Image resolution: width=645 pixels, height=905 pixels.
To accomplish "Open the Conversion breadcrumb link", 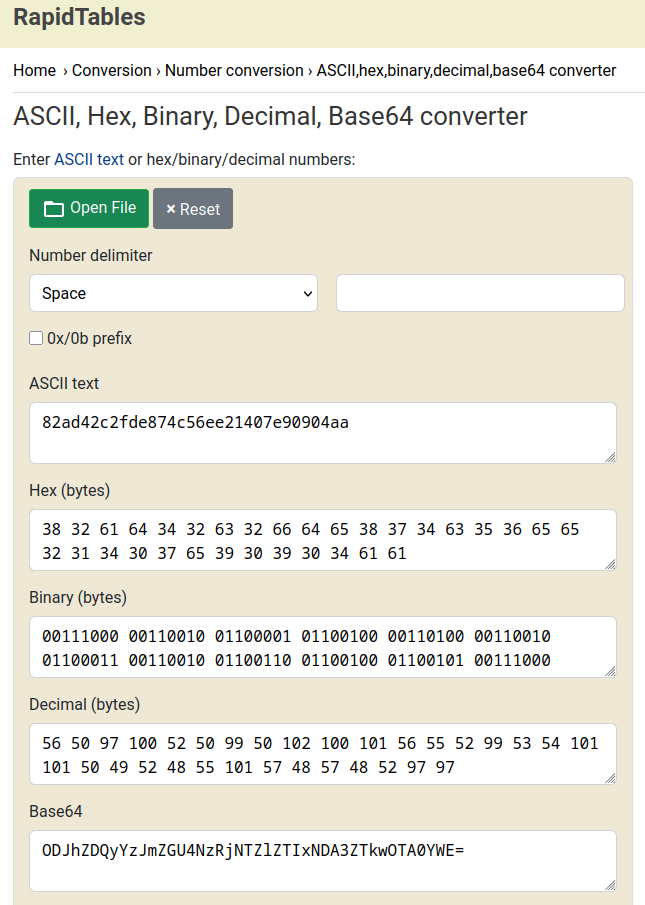I will click(112, 70).
